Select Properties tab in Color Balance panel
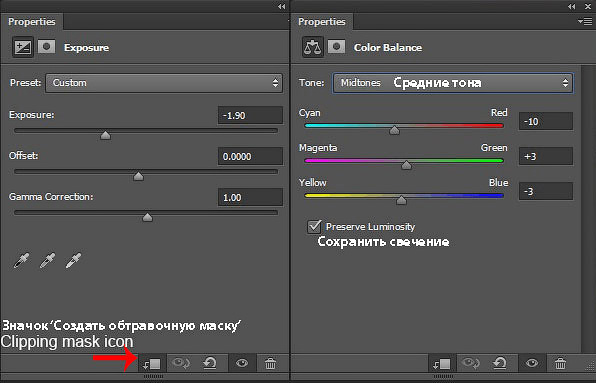Screen dimensions: 596x383 click(x=322, y=22)
